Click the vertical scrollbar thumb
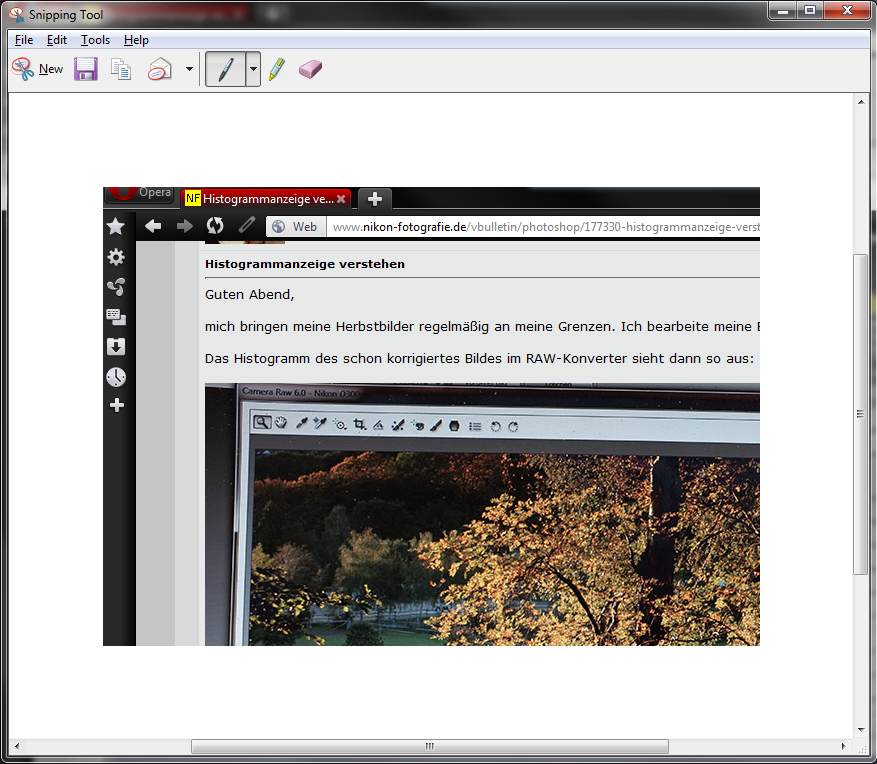Image resolution: width=877 pixels, height=764 pixels. 860,414
